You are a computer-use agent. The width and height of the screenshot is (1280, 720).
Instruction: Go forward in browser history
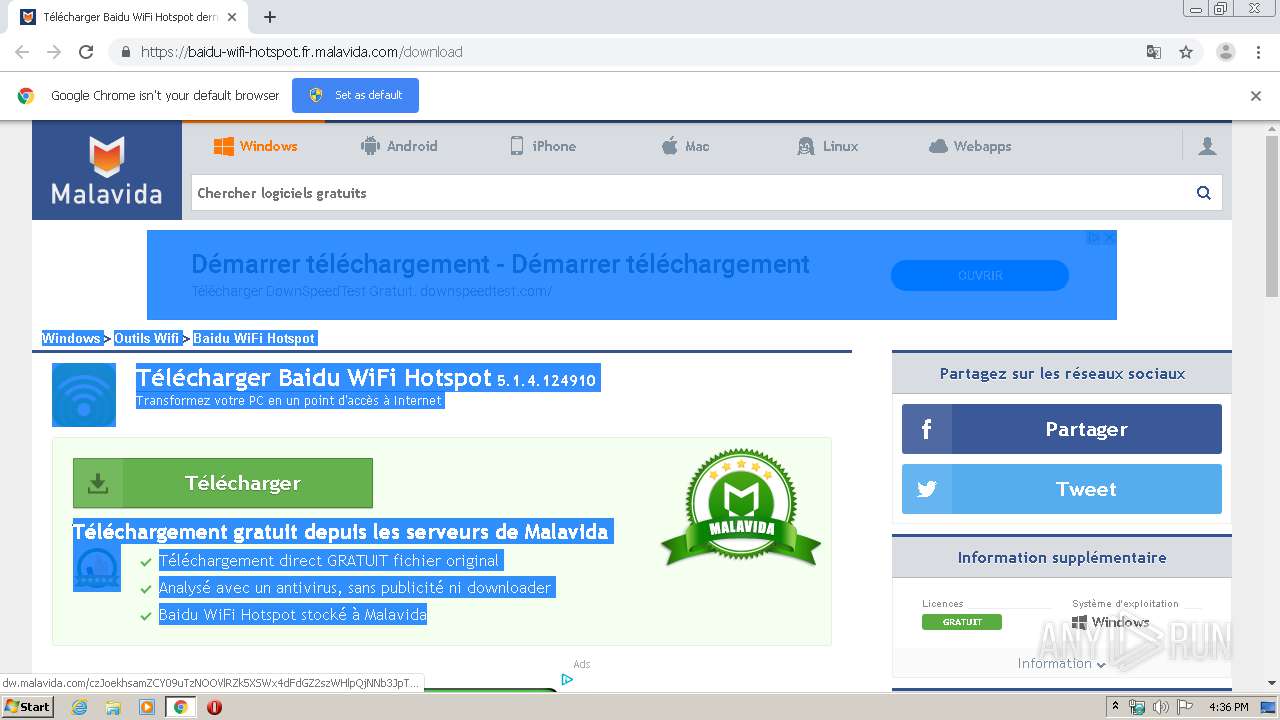(x=54, y=52)
